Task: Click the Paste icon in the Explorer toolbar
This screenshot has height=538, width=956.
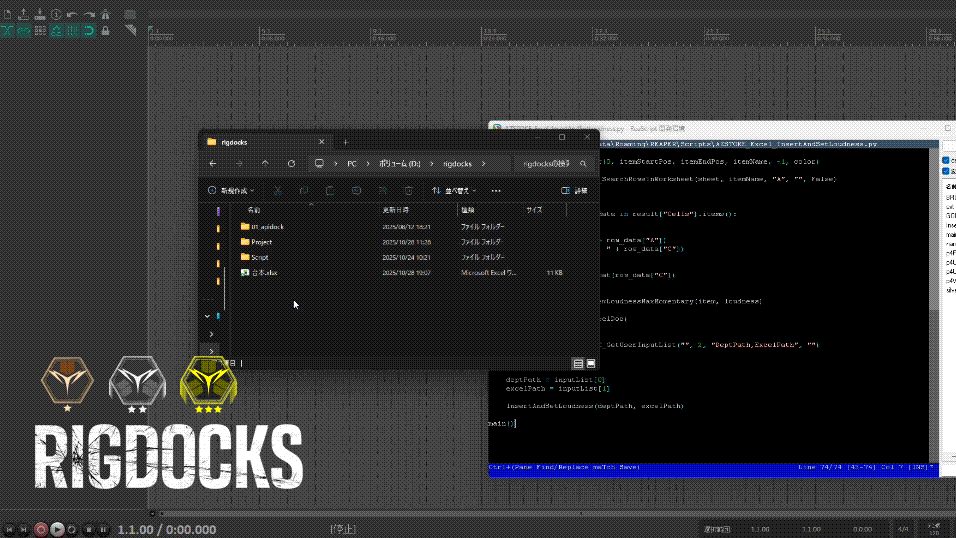Action: [x=330, y=191]
